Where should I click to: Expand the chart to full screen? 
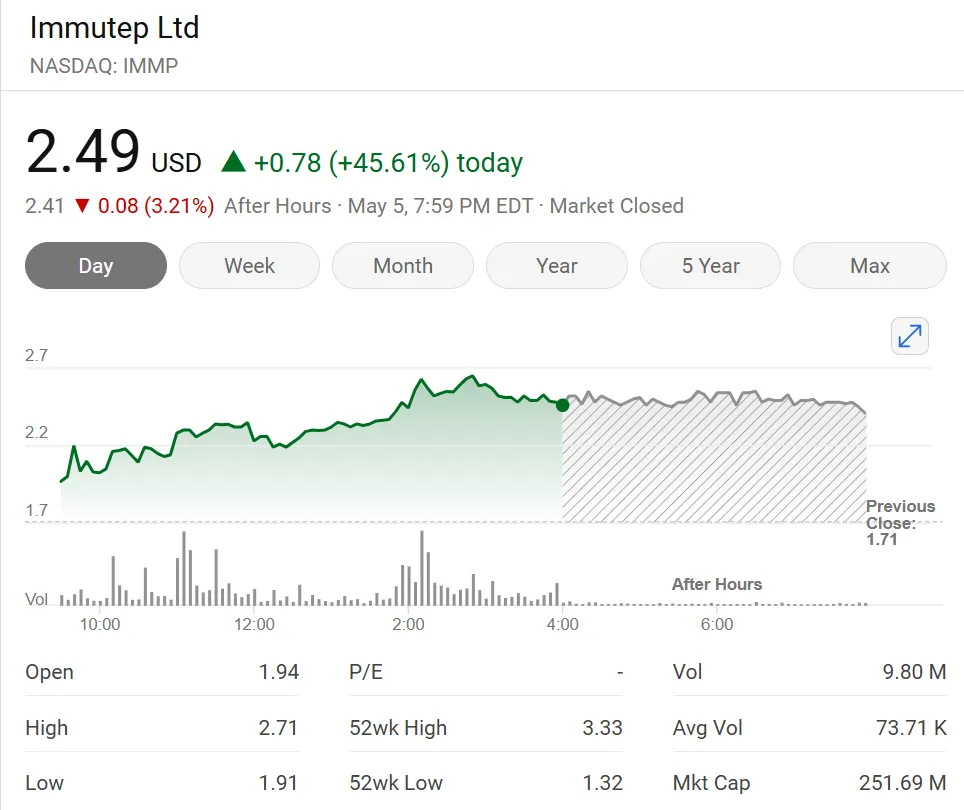(910, 337)
